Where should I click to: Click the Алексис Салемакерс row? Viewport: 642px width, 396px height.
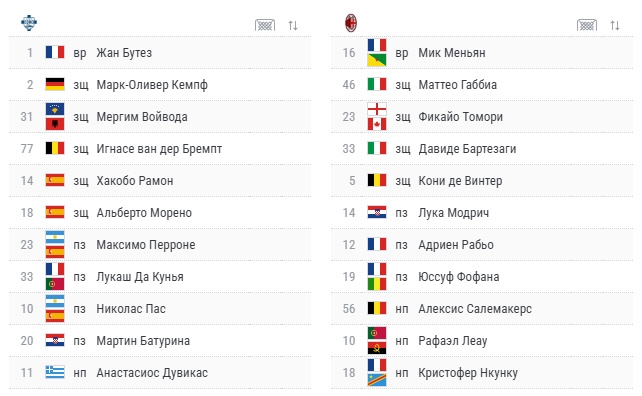point(482,308)
